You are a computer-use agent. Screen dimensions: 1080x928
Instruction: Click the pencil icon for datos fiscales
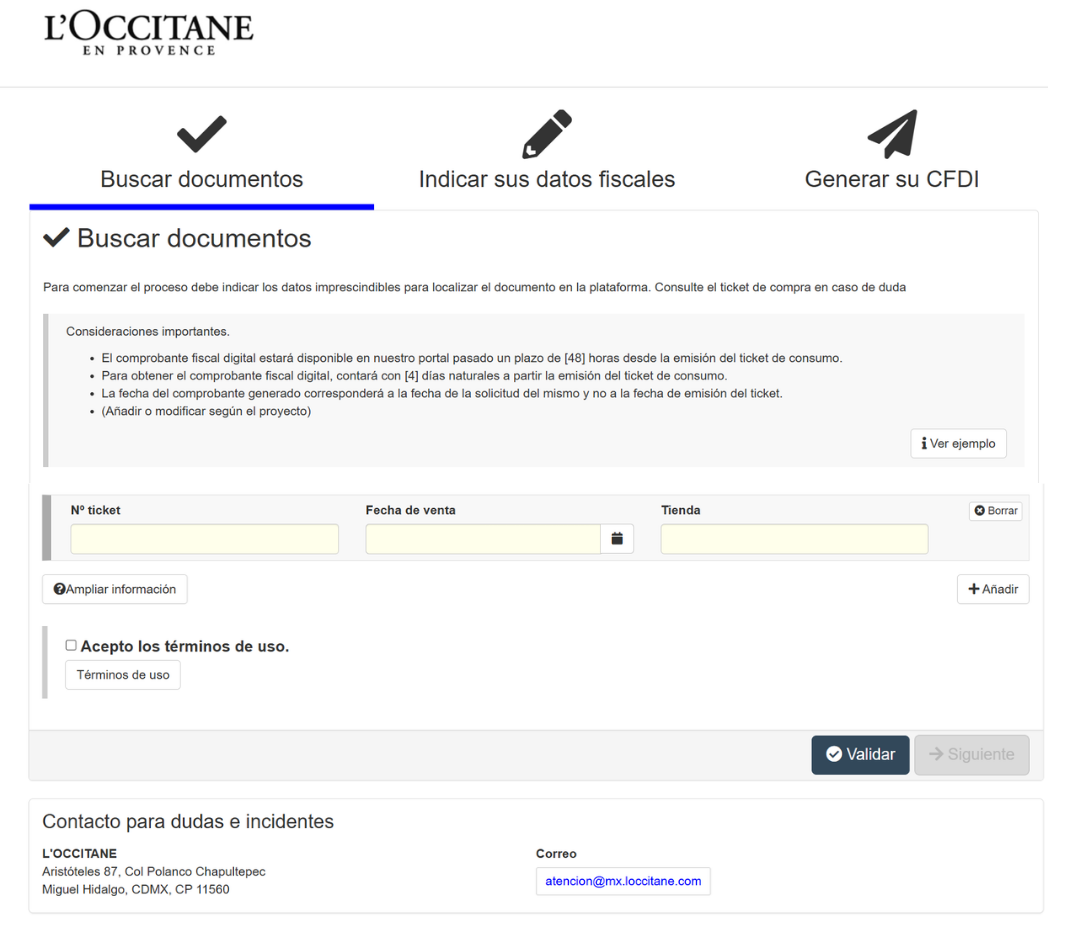(546, 135)
